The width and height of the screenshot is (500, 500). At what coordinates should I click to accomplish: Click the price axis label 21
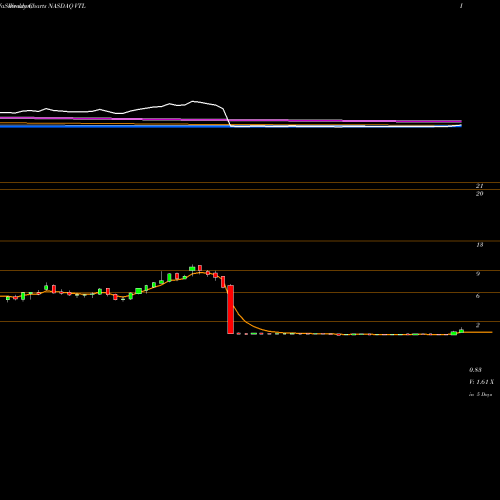(x=479, y=186)
